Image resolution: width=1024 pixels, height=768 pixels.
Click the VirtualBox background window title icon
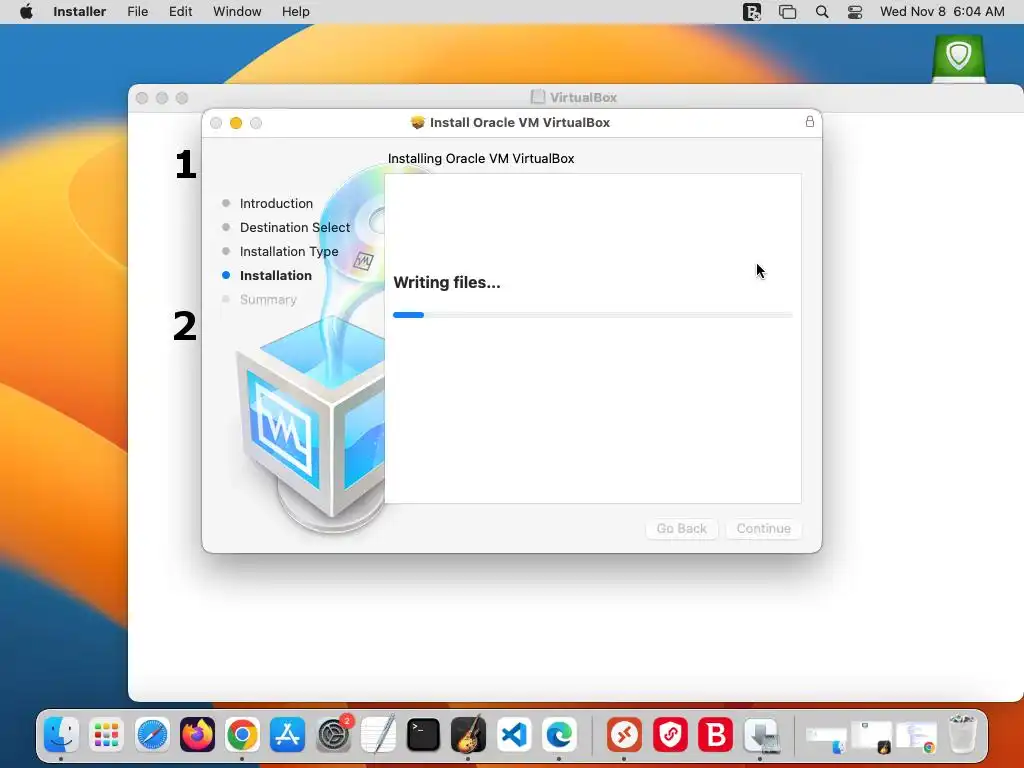coord(537,97)
